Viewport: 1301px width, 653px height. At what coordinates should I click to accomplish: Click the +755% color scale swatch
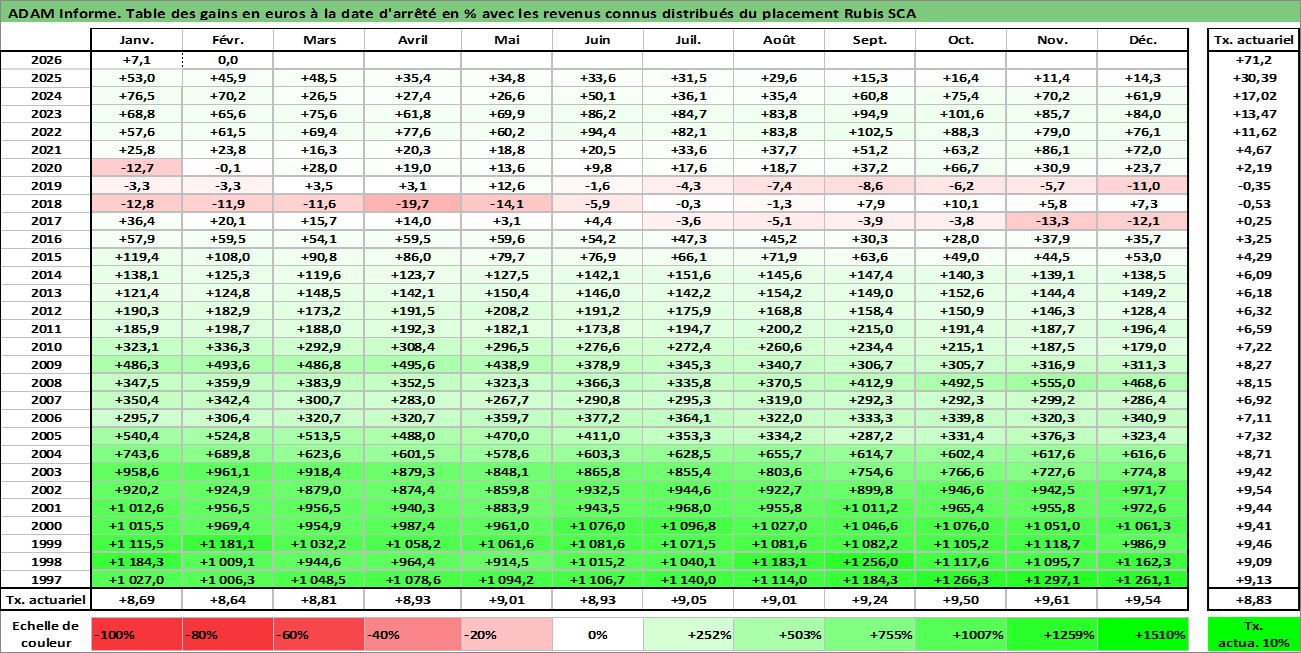point(870,634)
